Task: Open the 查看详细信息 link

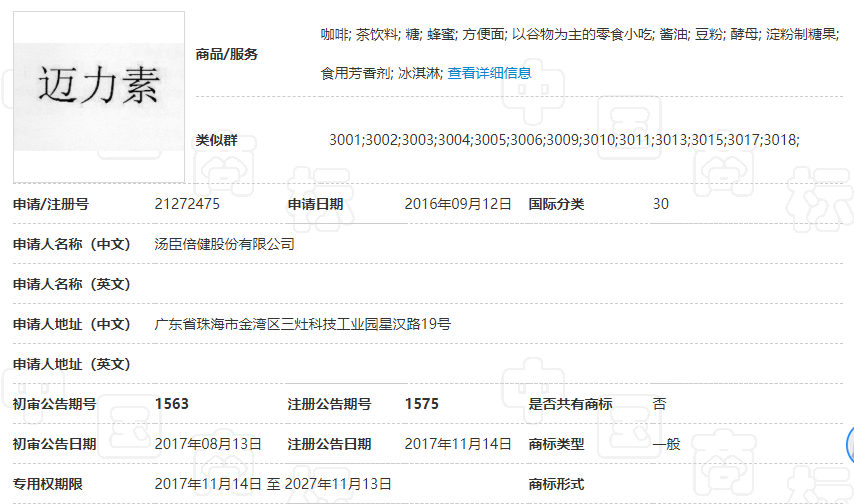Action: (x=489, y=74)
